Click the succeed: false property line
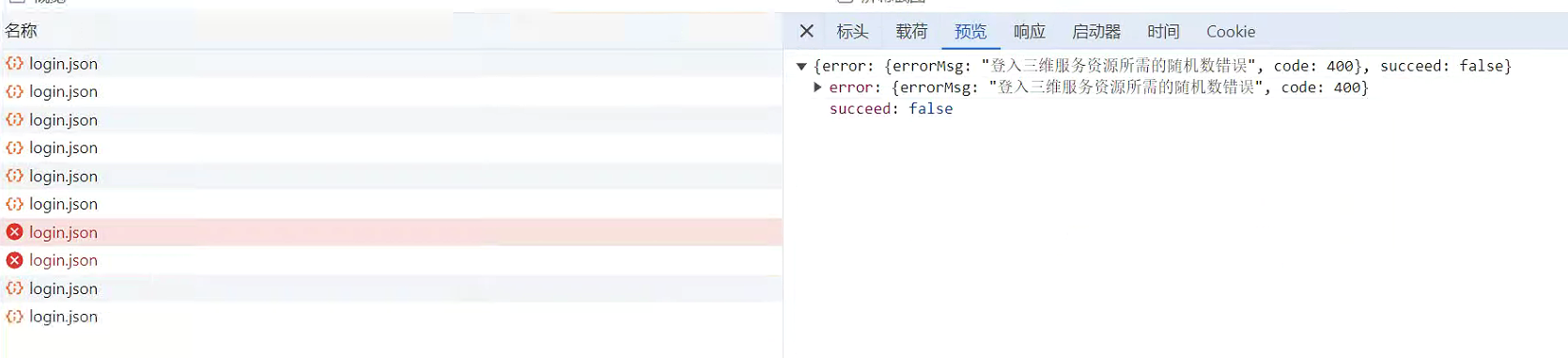 891,109
